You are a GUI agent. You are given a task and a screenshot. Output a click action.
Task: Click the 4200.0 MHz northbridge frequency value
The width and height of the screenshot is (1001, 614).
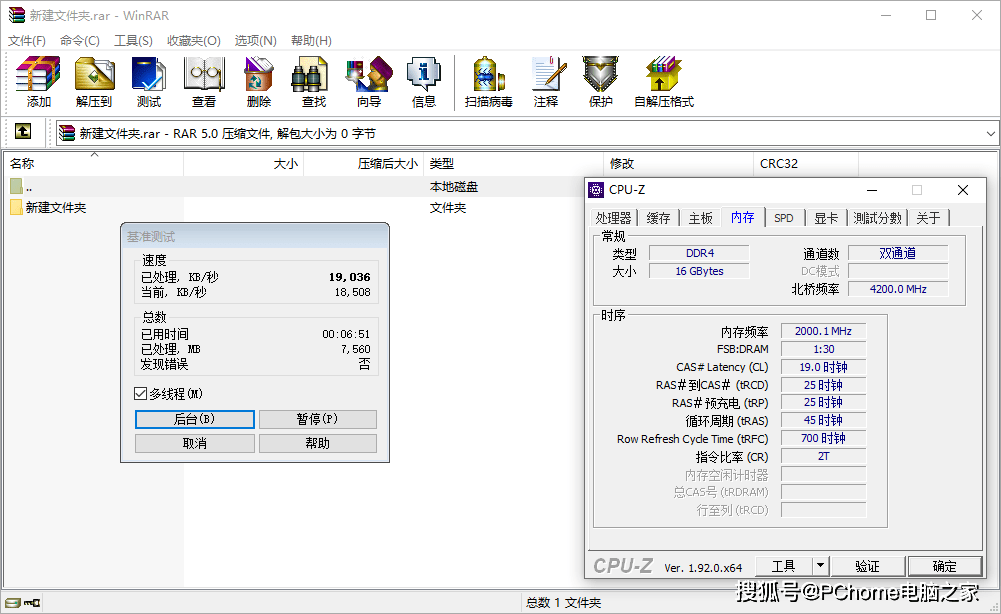pyautogui.click(x=898, y=289)
